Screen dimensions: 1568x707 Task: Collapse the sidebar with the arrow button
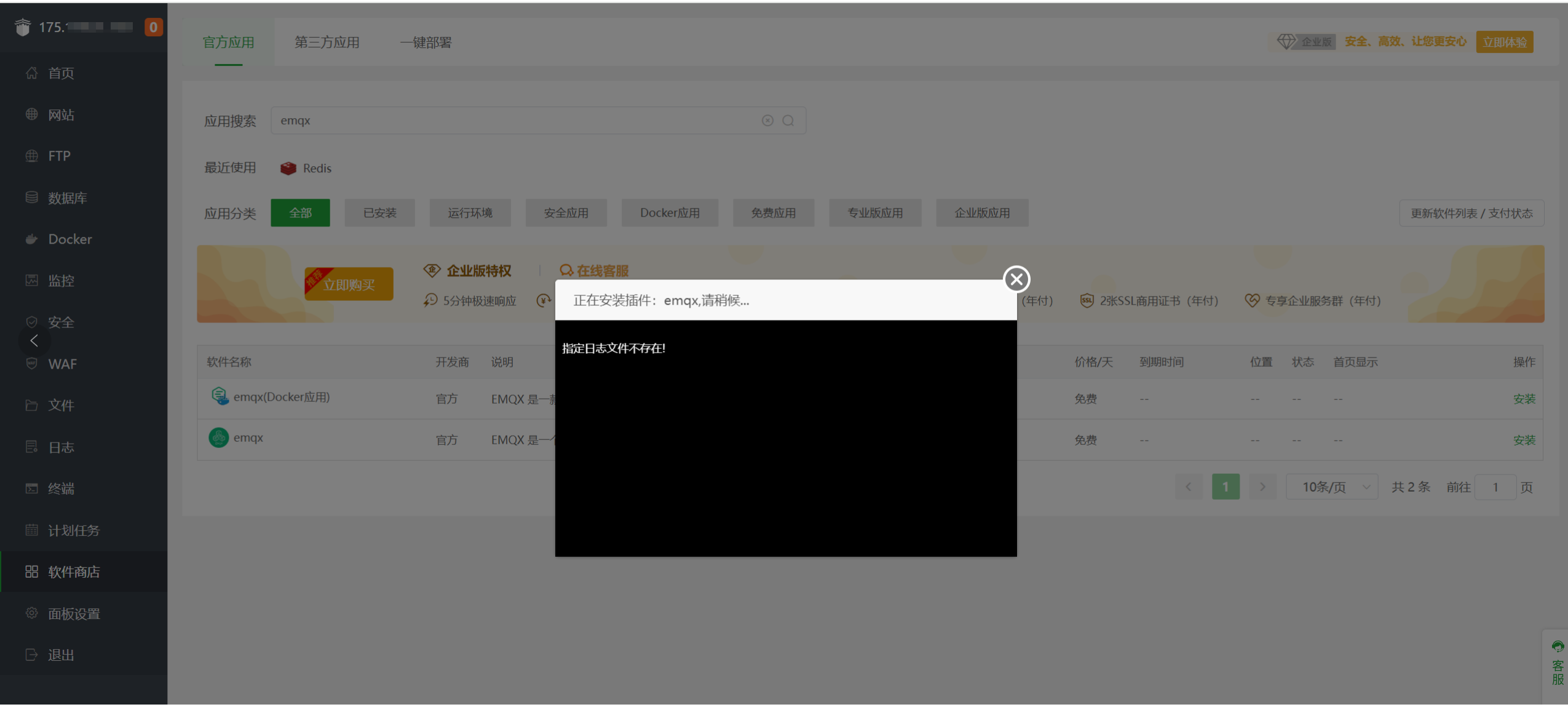pyautogui.click(x=34, y=340)
